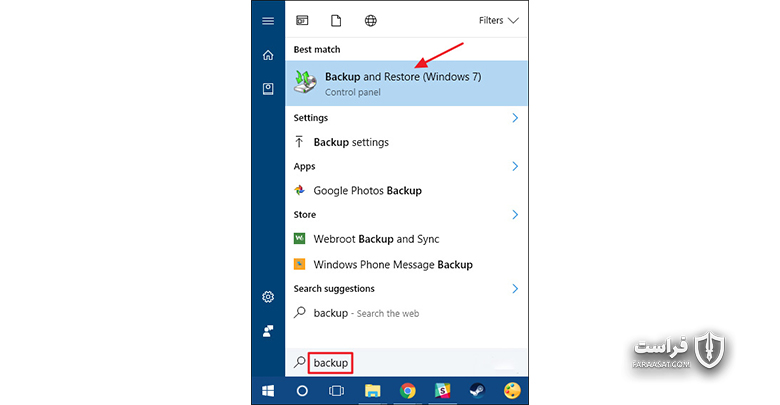
Task: Open the paint palette app on taskbar
Action: point(512,391)
